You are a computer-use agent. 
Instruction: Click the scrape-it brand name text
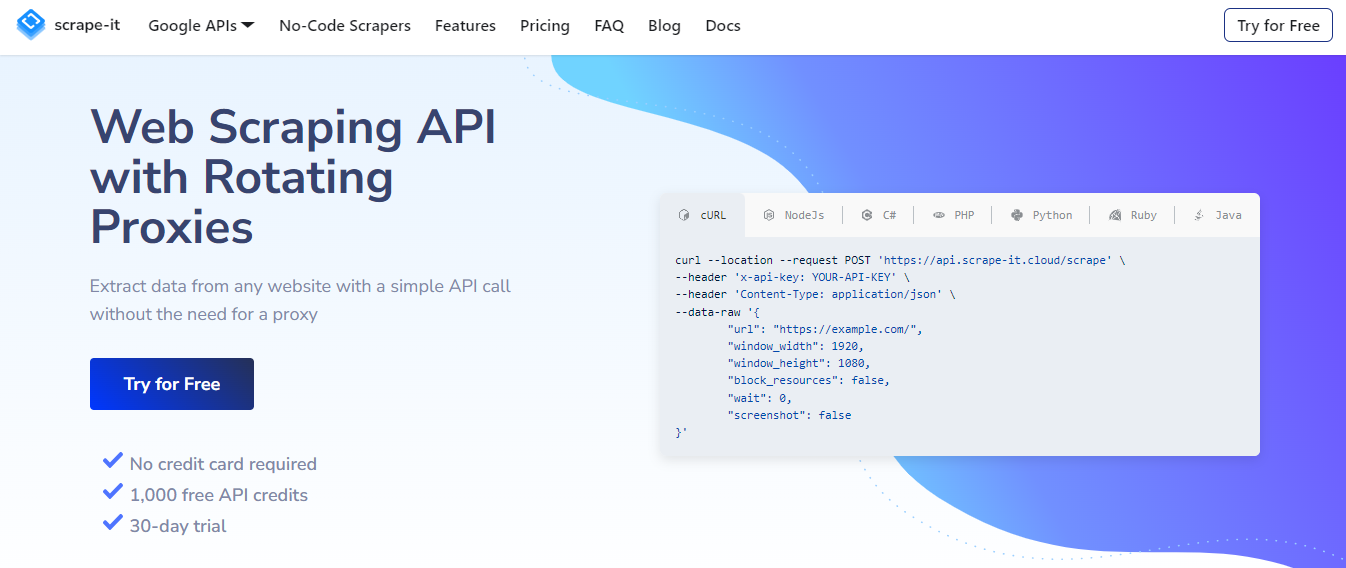[x=88, y=25]
